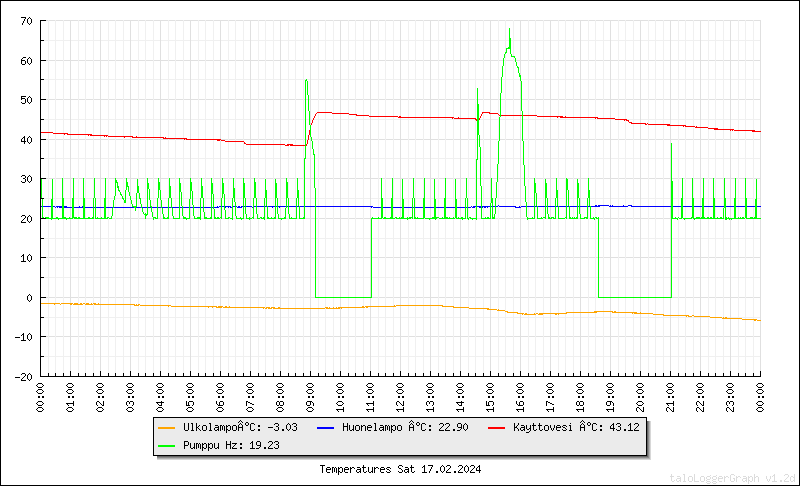The image size is (800, 486).
Task: Click the x-axis time label 14:00
Action: coord(461,398)
